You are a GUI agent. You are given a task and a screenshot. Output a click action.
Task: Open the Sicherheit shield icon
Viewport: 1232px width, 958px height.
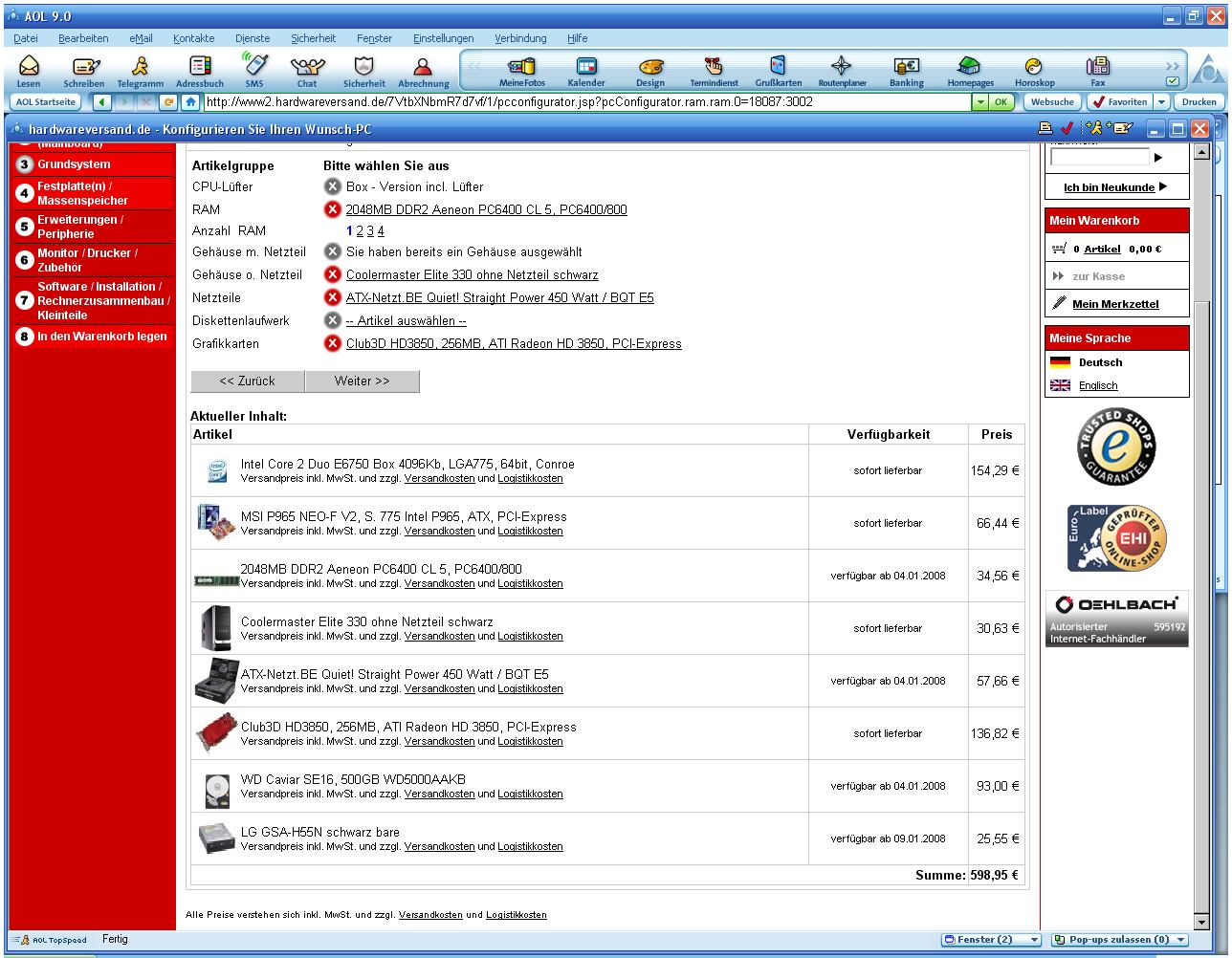coord(364,72)
